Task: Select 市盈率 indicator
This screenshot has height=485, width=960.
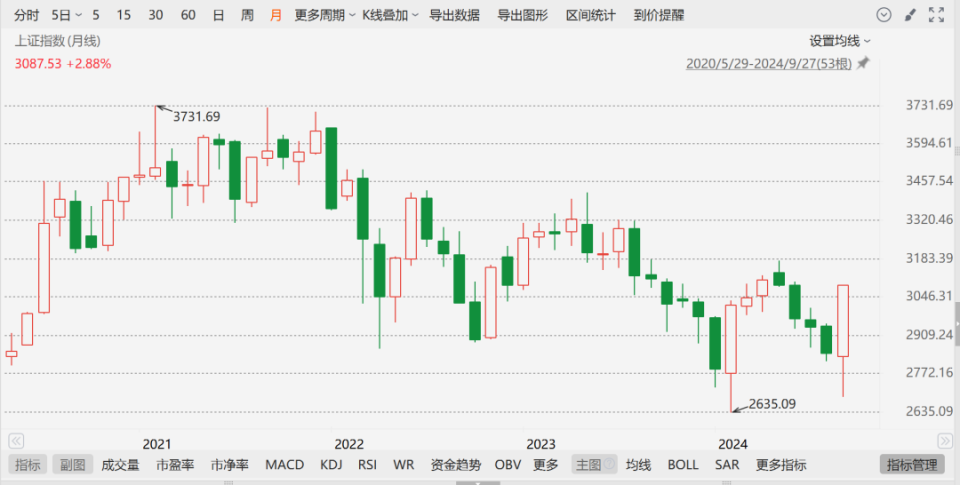Action: click(174, 465)
